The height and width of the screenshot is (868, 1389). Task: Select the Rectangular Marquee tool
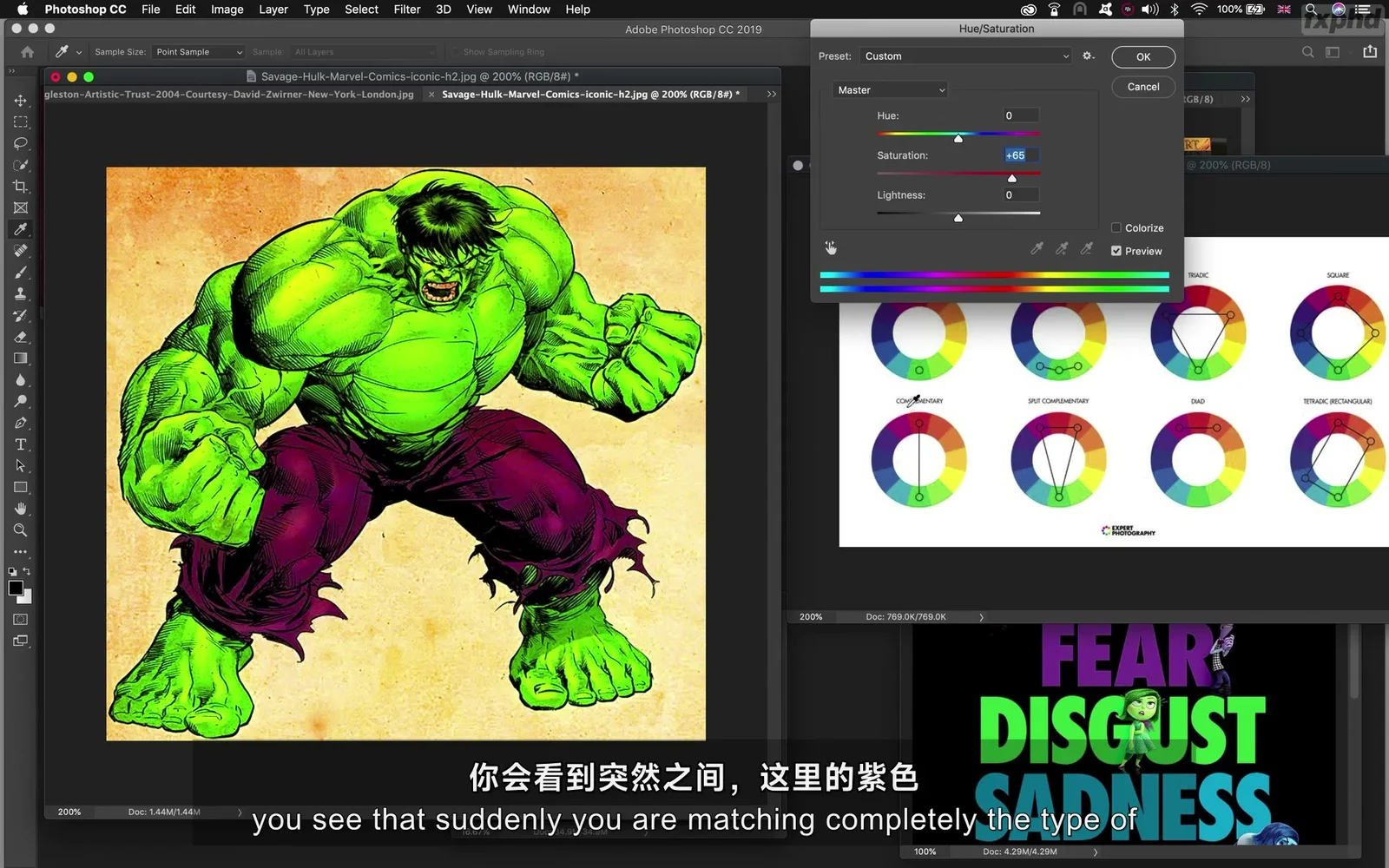point(21,122)
